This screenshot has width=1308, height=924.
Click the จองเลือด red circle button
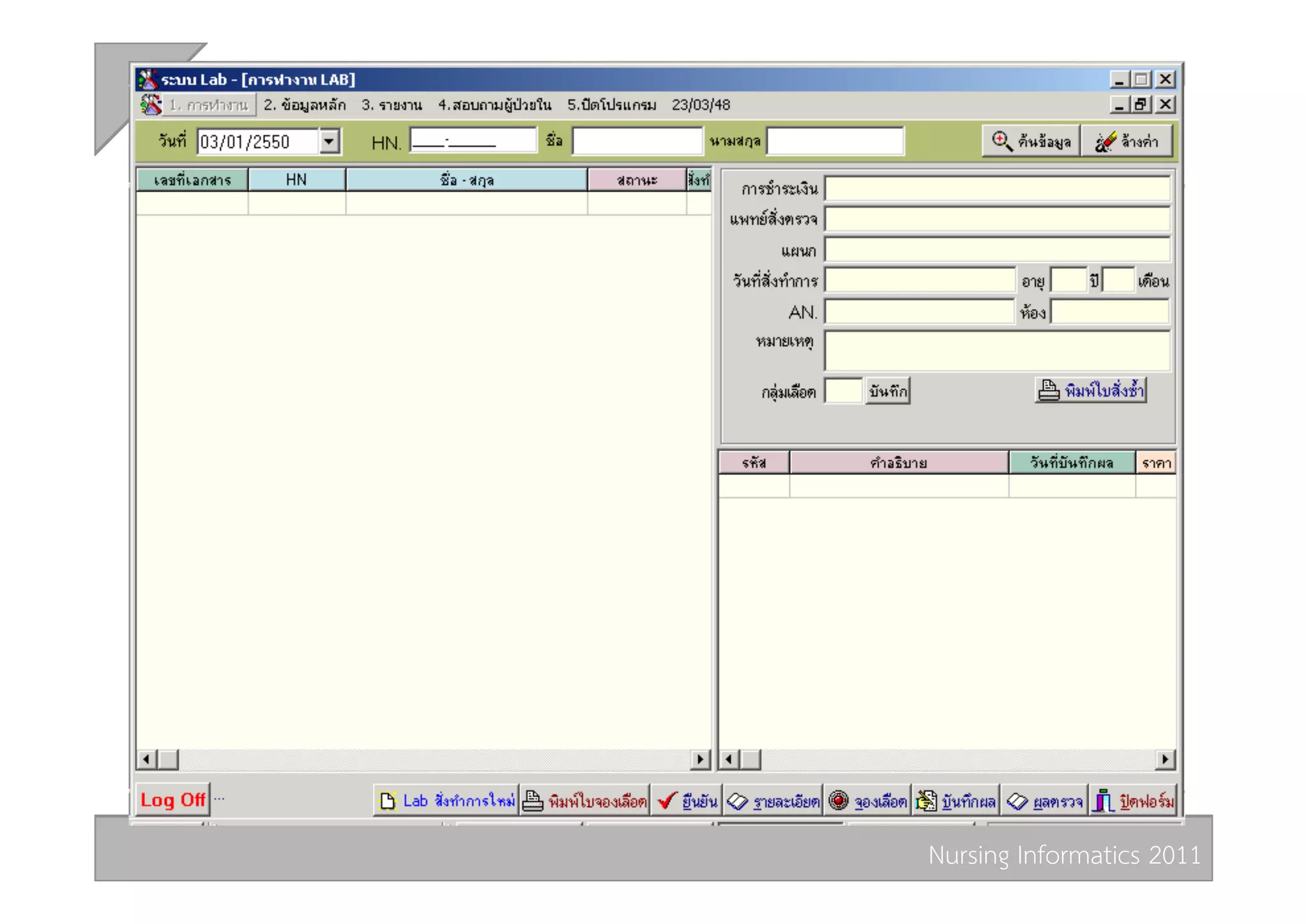pos(867,801)
